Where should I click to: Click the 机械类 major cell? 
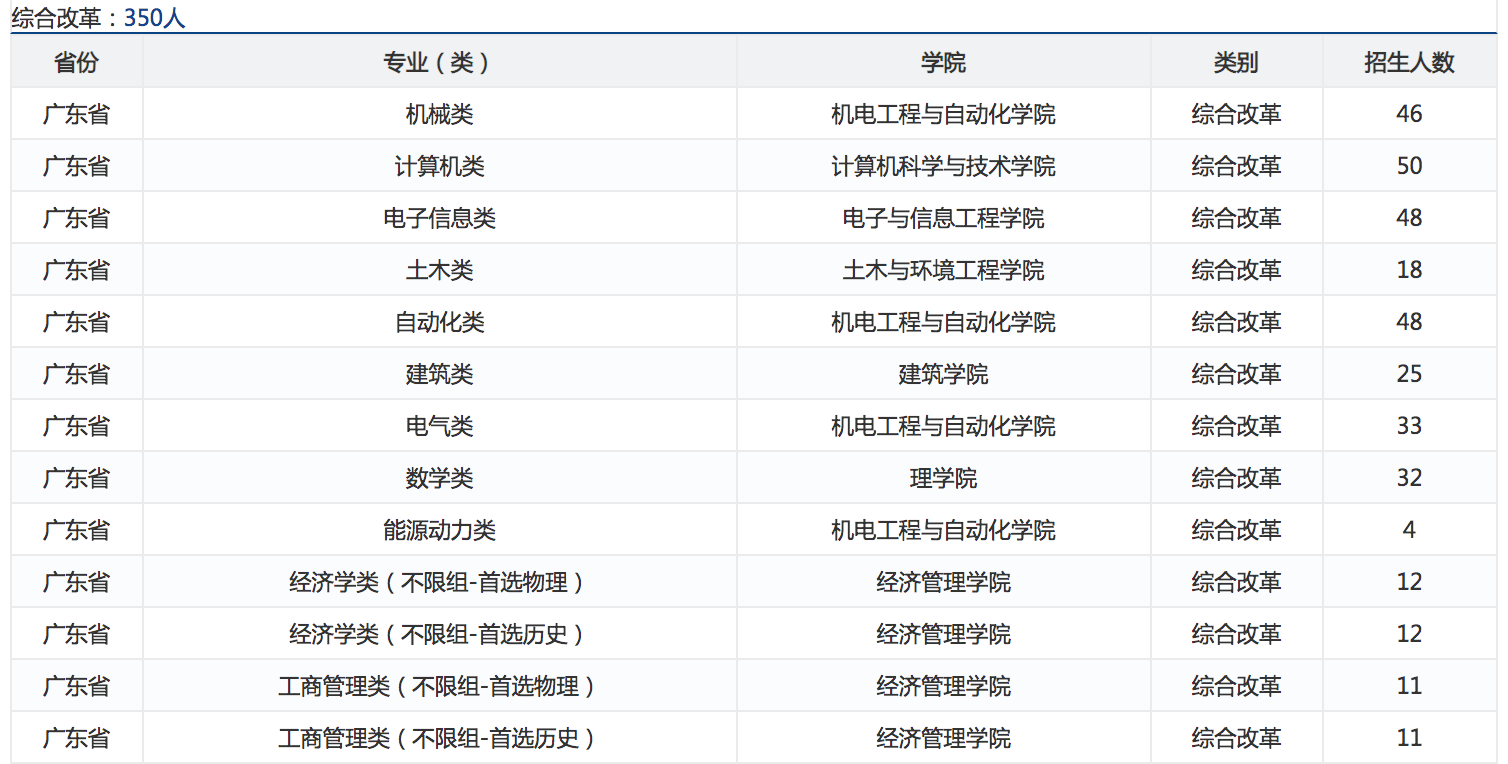coord(439,114)
